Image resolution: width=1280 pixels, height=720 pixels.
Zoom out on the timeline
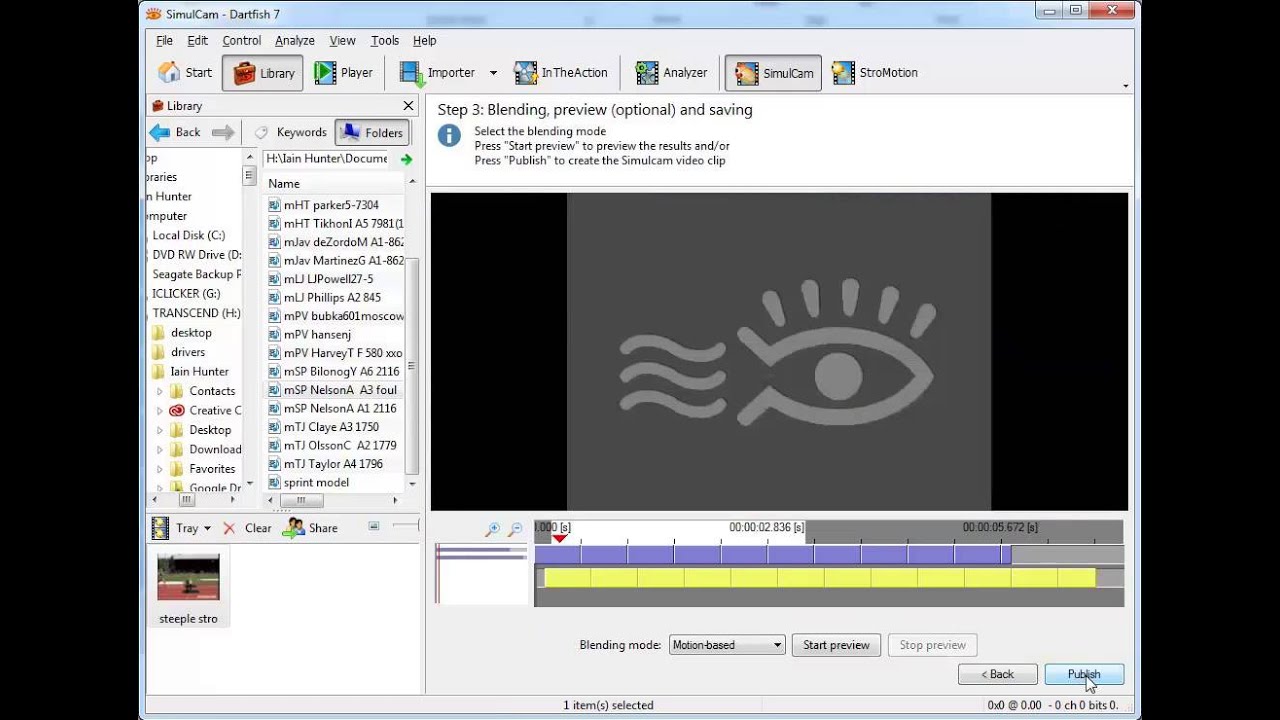tap(516, 530)
